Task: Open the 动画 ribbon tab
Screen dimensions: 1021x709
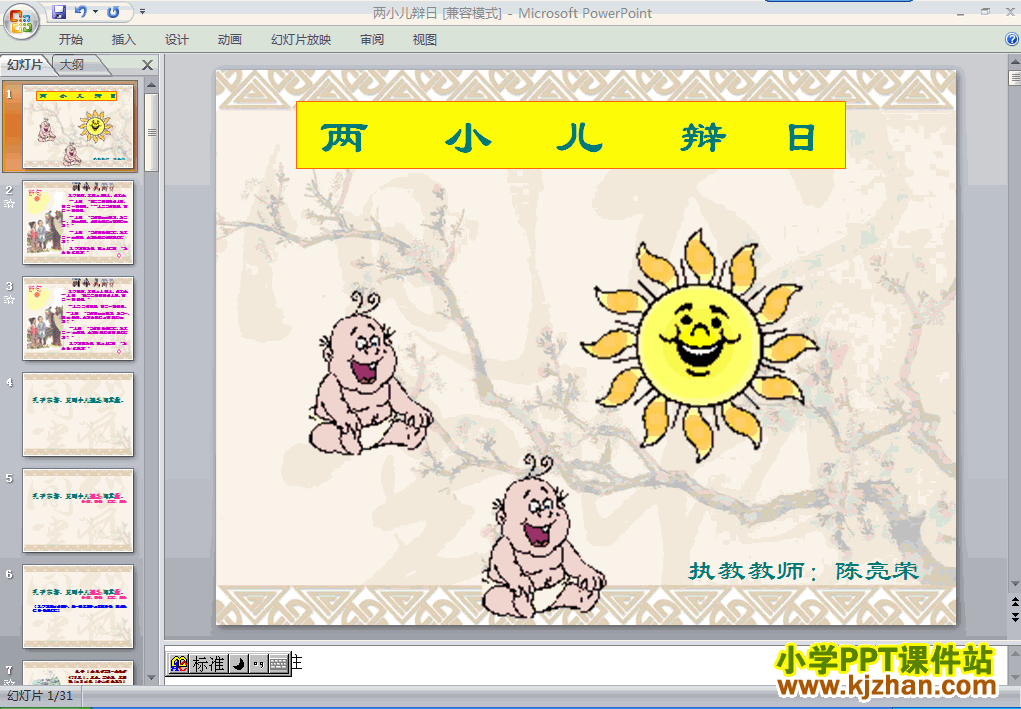Action: coord(230,40)
